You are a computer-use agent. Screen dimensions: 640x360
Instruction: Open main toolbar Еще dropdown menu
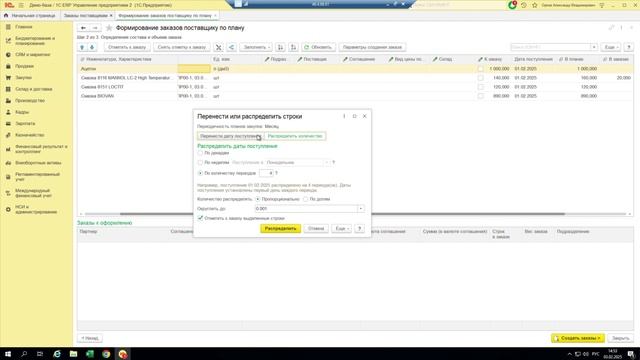click(611, 47)
